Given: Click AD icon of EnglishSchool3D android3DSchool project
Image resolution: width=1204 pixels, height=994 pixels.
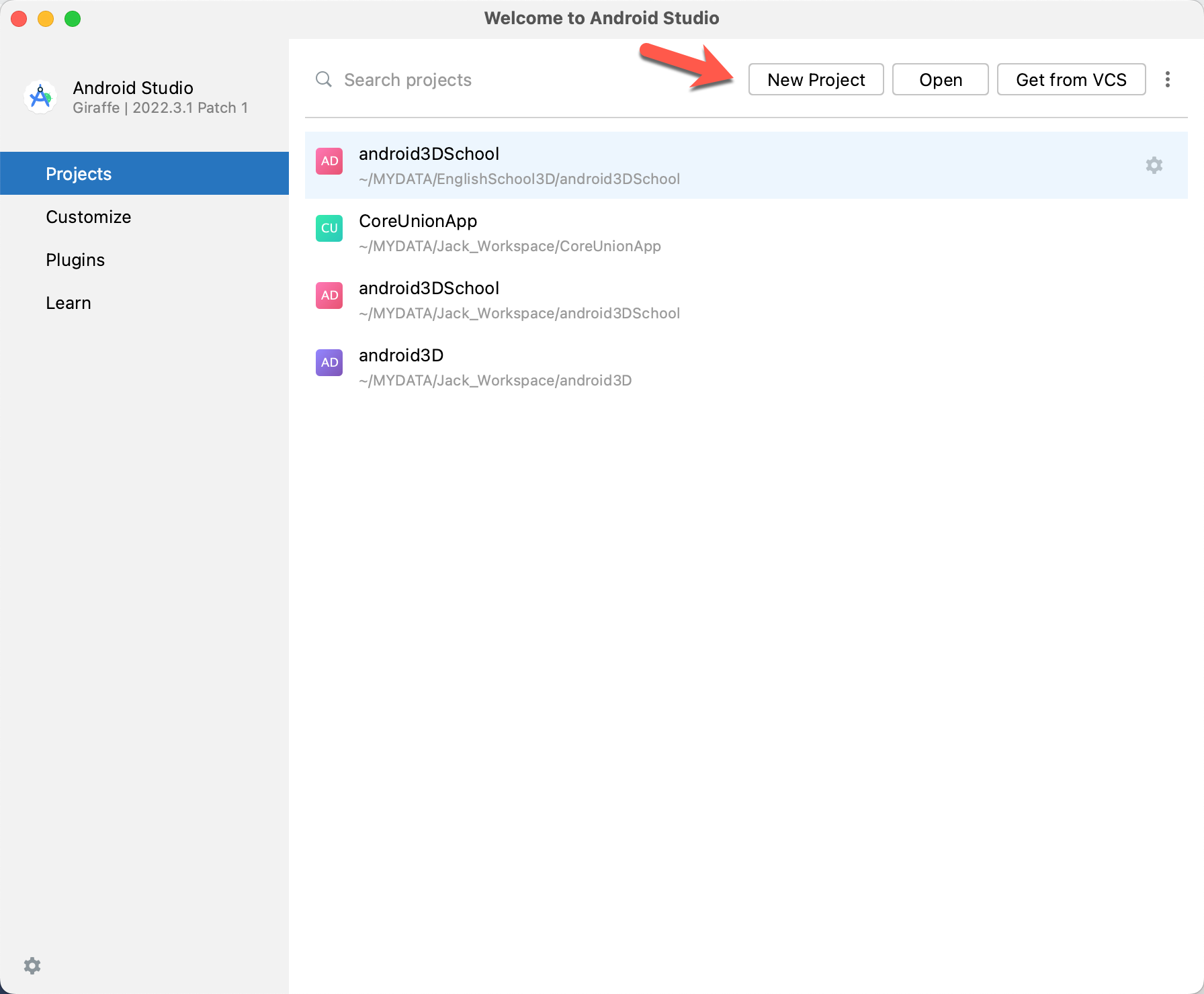Looking at the screenshot, I should pos(329,161).
